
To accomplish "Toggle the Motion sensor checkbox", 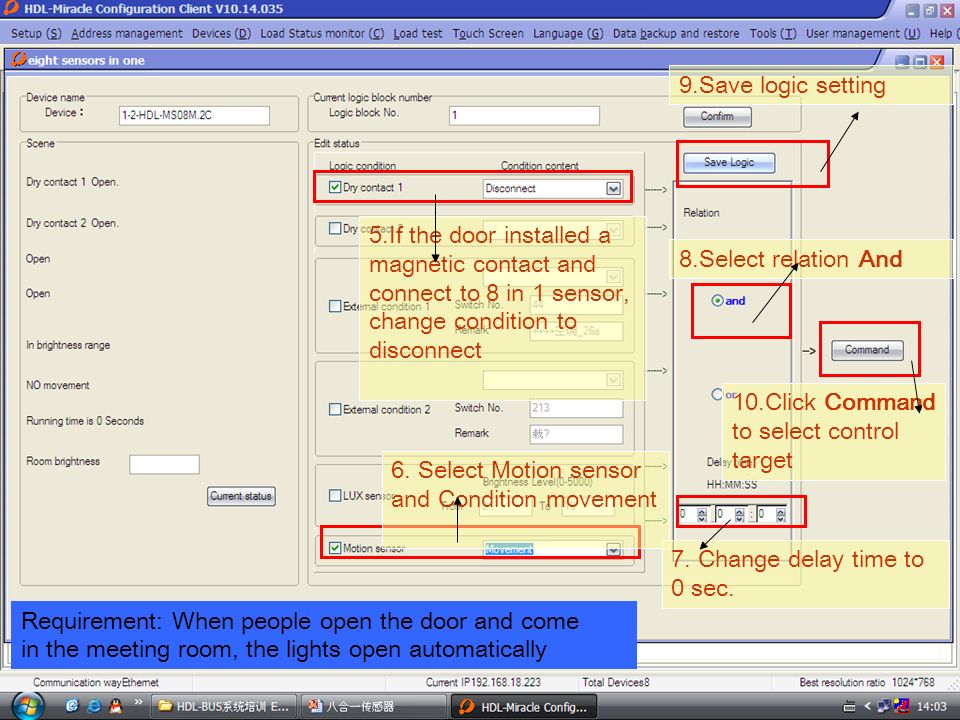I will click(335, 548).
